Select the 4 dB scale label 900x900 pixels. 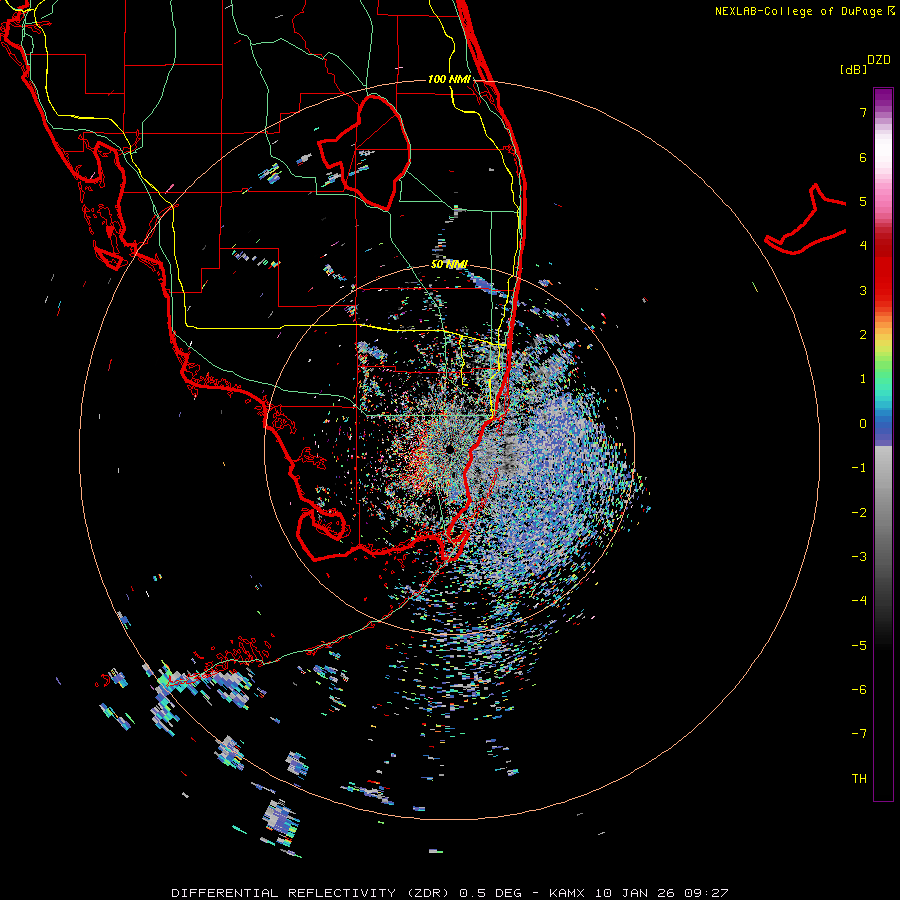pyautogui.click(x=863, y=246)
